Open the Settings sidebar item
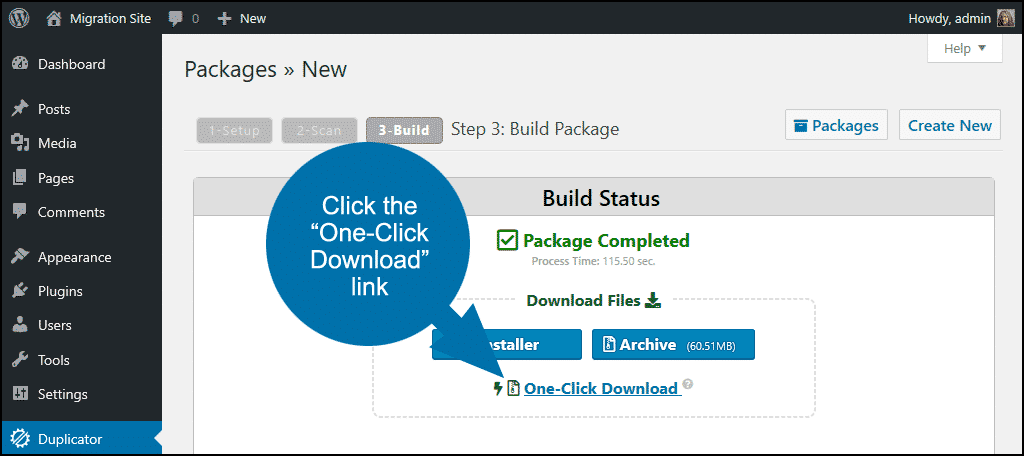Screen dimensions: 1024x456 [62, 394]
